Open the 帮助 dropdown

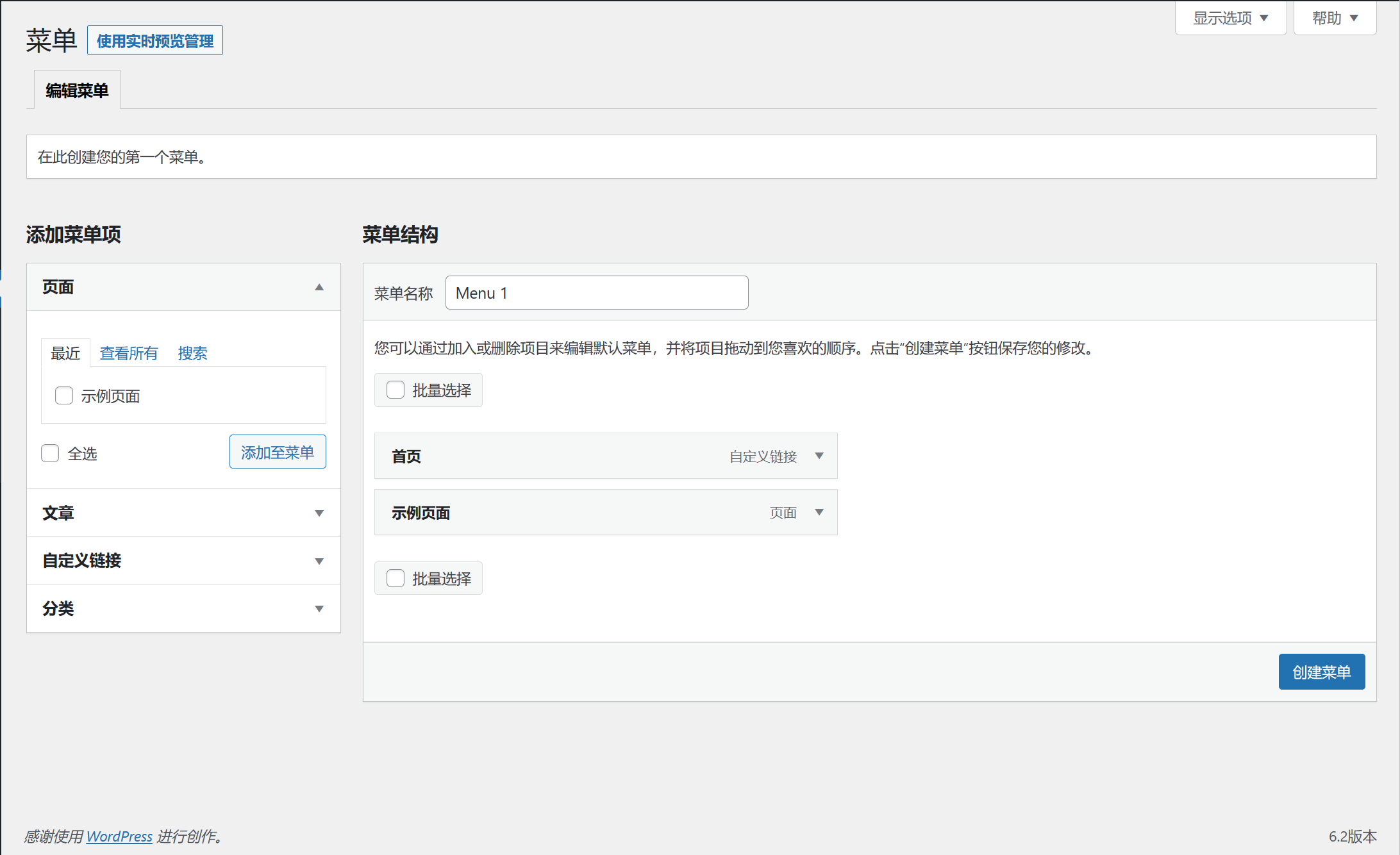(1335, 18)
